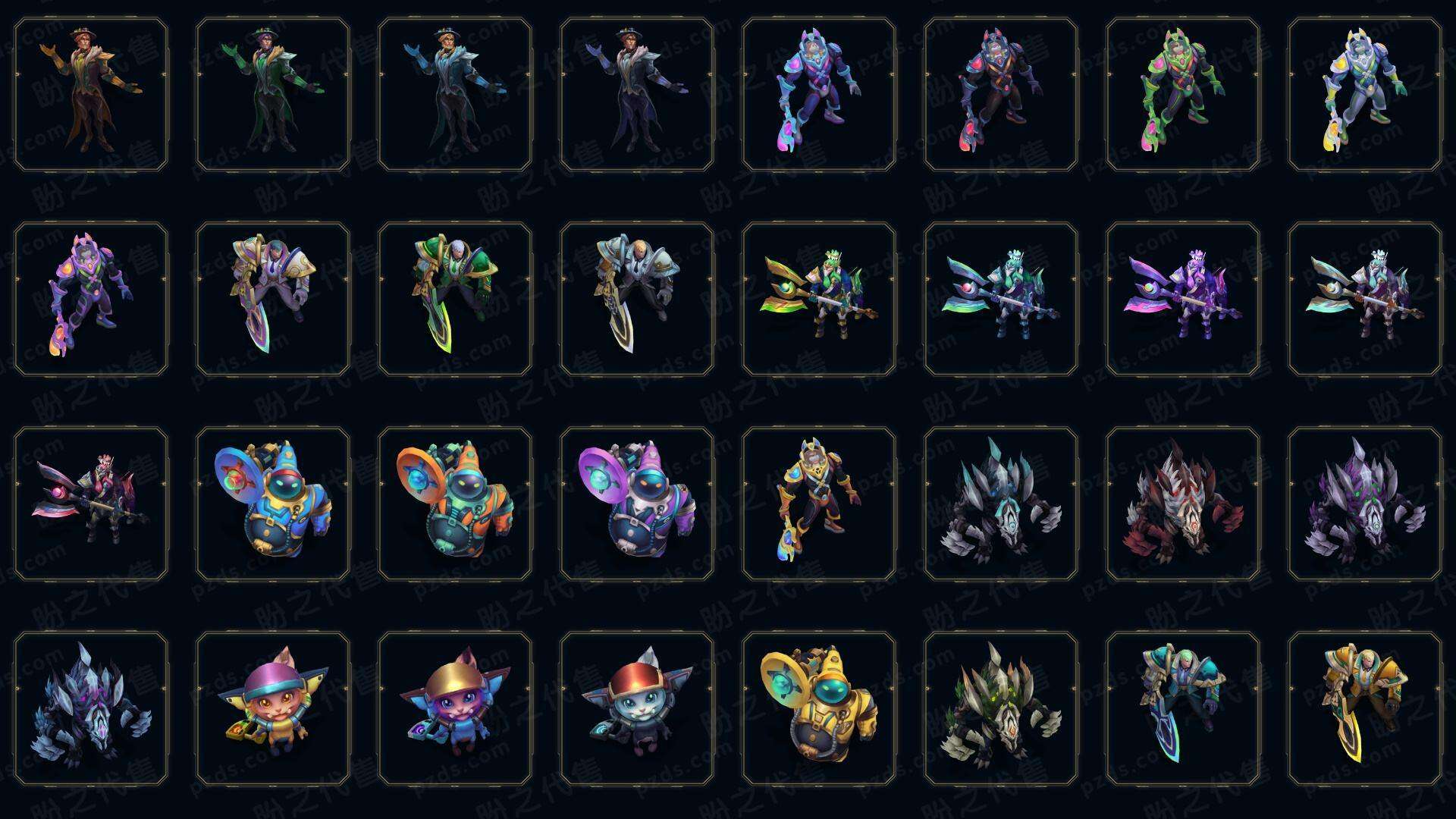Select the green-armored knight with sword
Image resolution: width=1456 pixels, height=819 pixels.
tap(455, 299)
